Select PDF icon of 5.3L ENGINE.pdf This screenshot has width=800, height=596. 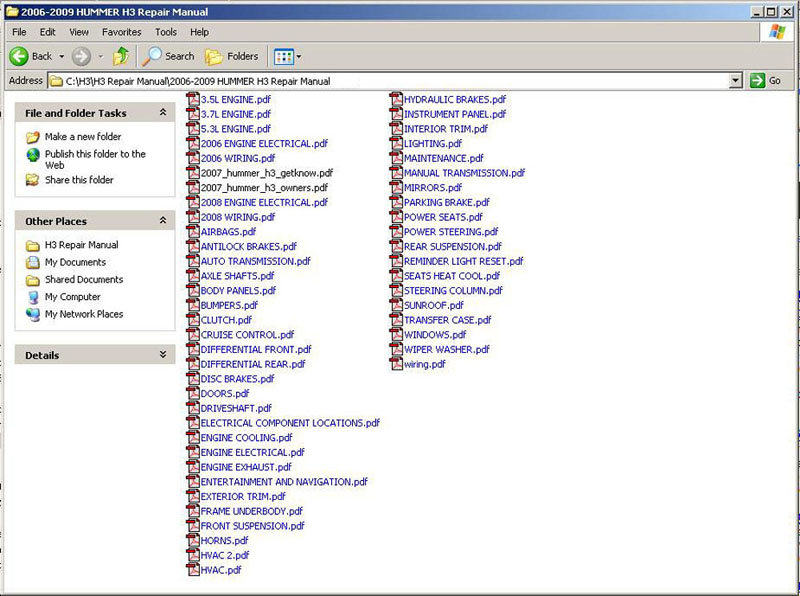pyautogui.click(x=193, y=129)
